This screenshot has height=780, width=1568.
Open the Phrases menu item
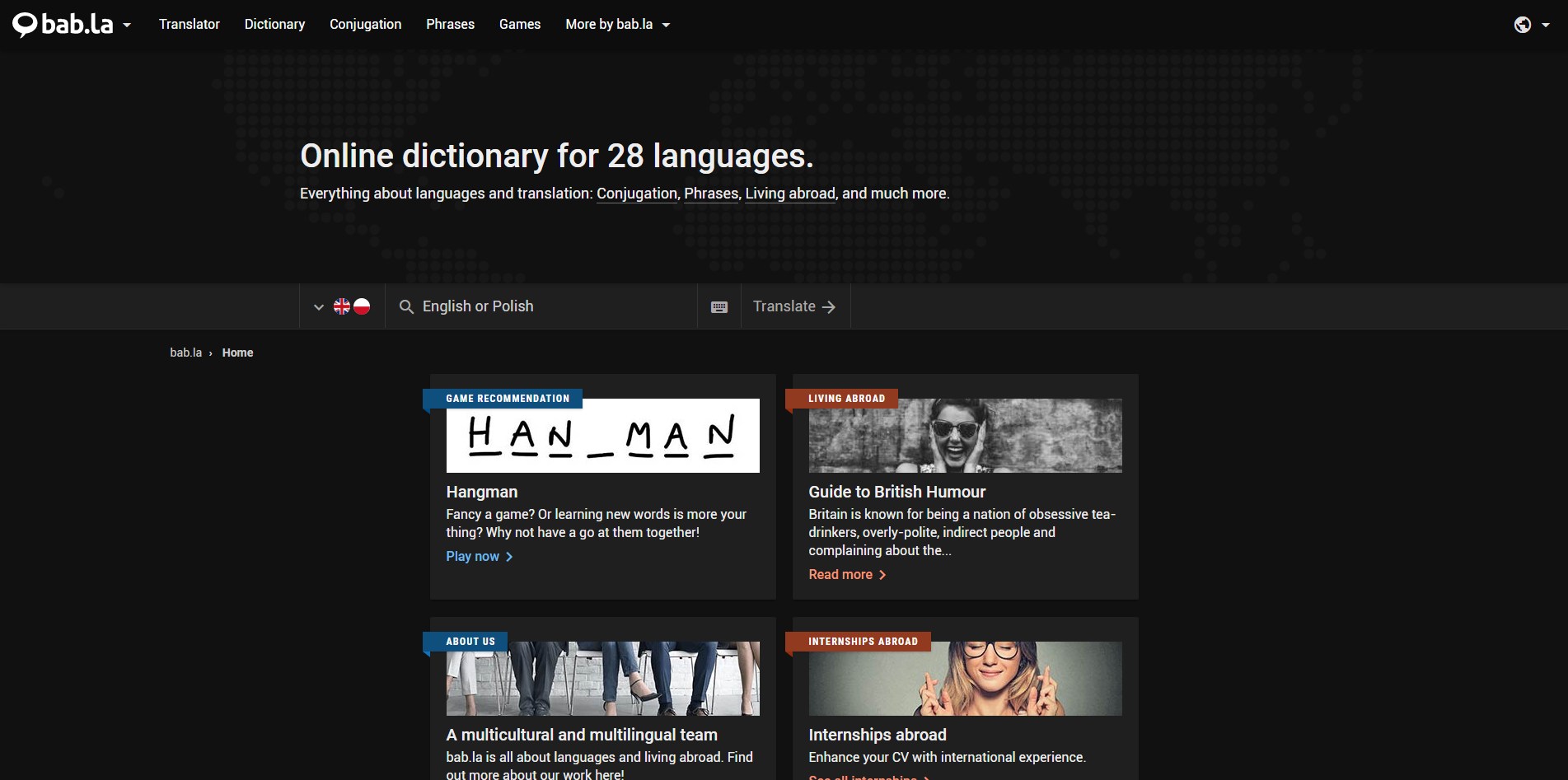[450, 25]
